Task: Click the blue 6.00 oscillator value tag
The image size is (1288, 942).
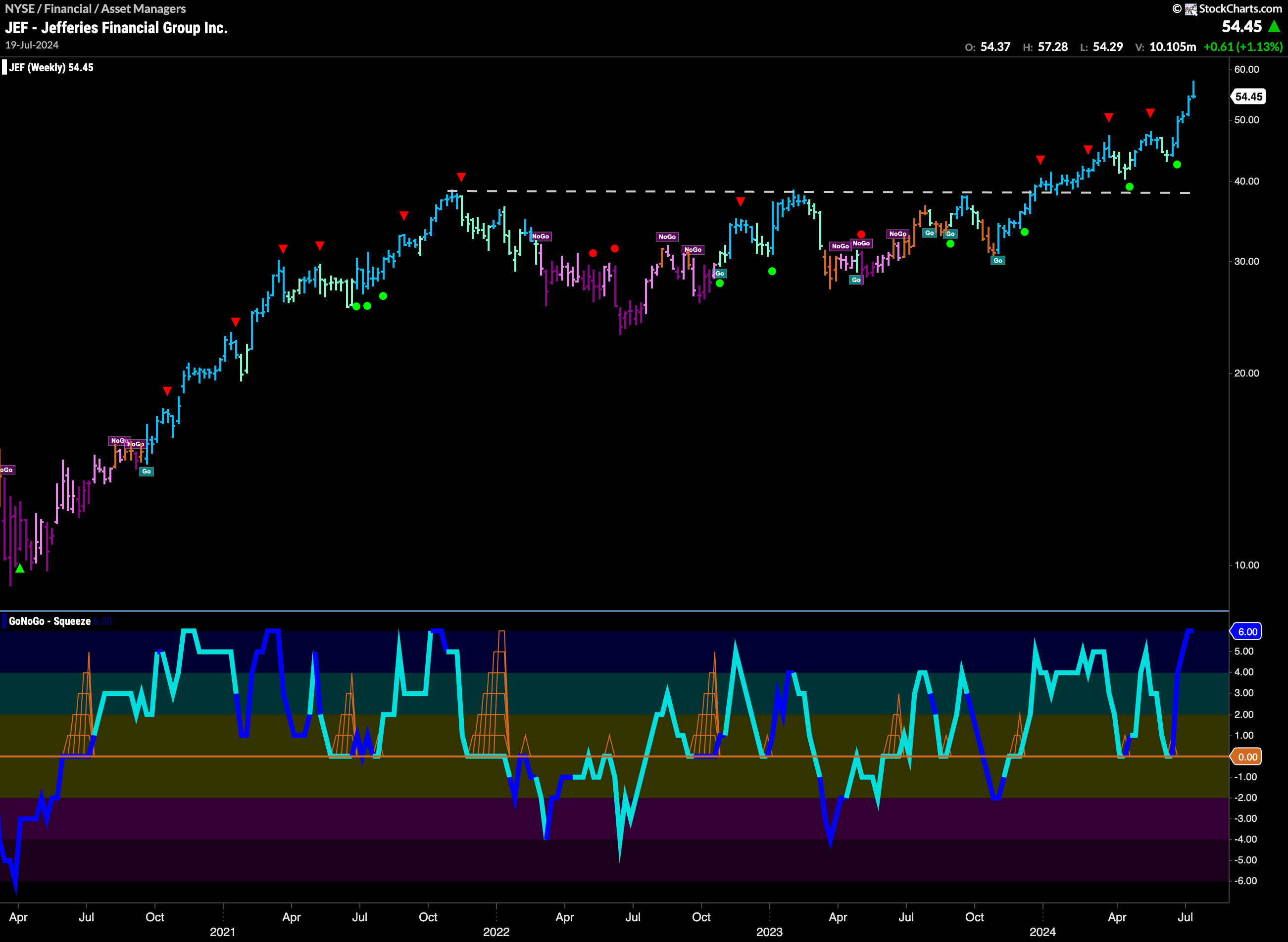Action: 1247,631
